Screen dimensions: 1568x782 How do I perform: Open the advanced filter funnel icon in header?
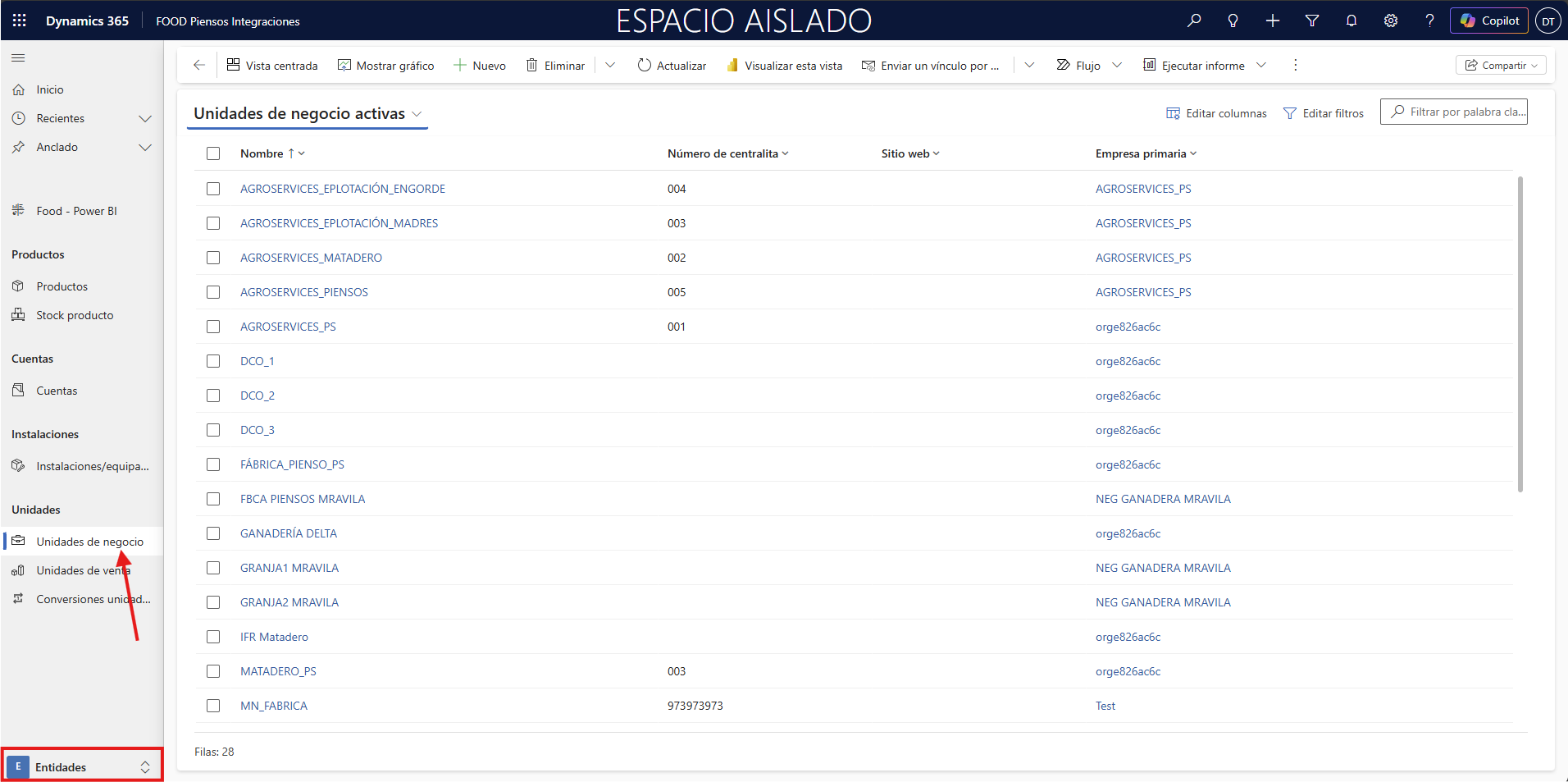1312,21
